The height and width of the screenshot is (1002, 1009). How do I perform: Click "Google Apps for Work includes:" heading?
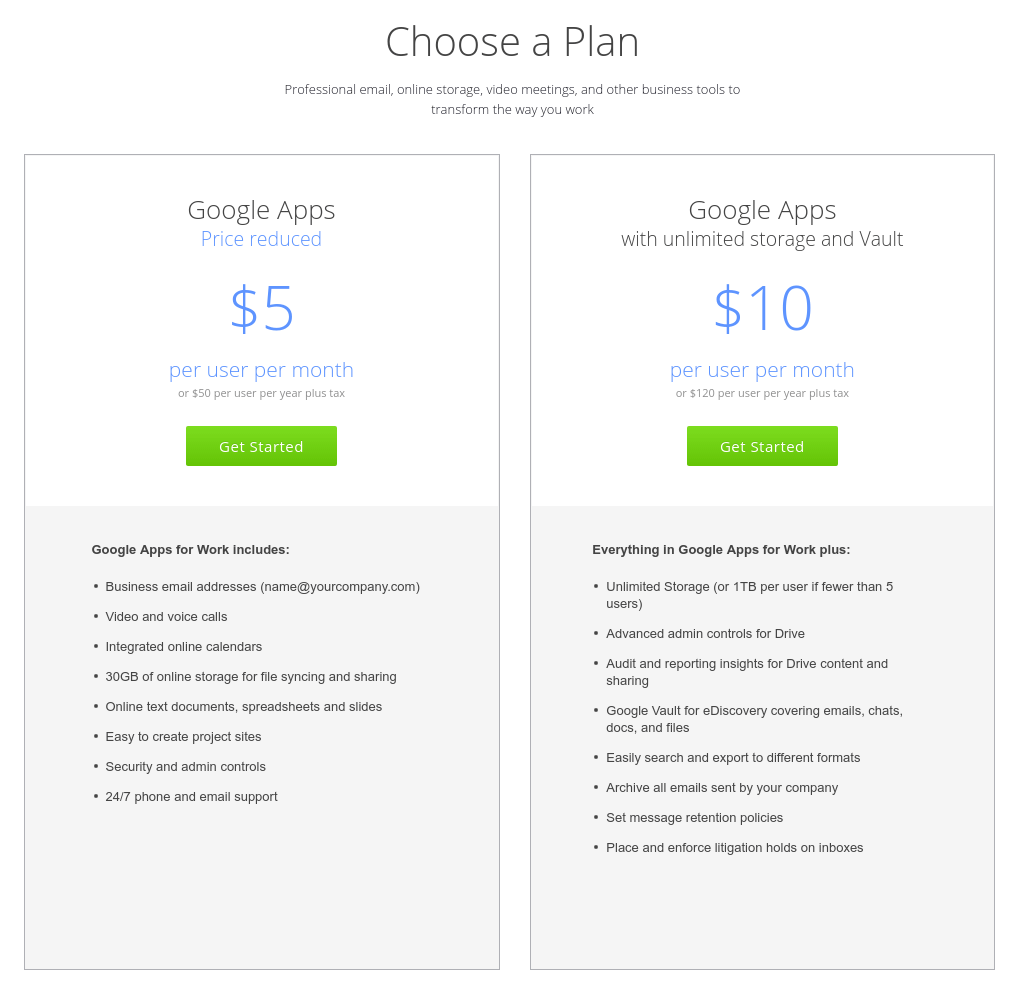[x=190, y=549]
